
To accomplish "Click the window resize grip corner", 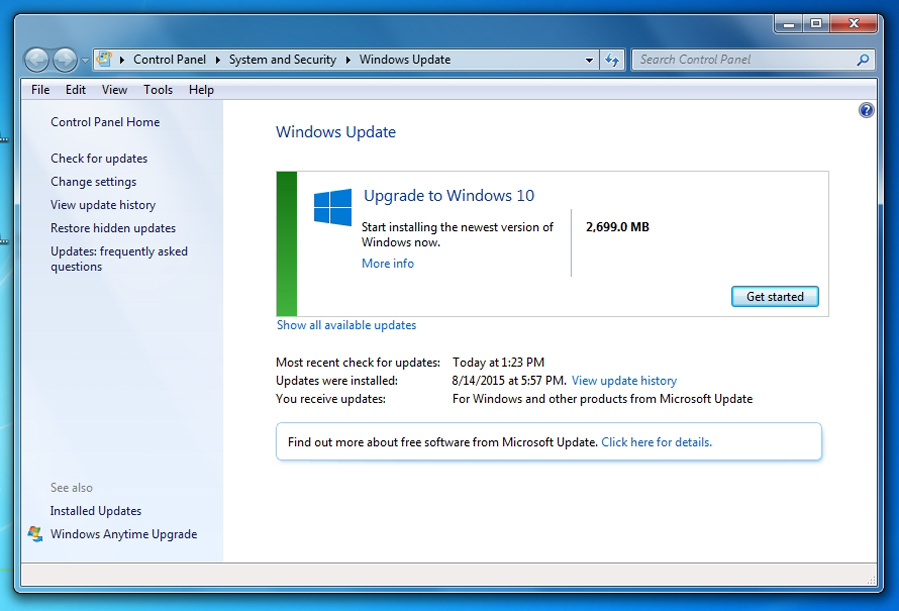I will [x=871, y=581].
